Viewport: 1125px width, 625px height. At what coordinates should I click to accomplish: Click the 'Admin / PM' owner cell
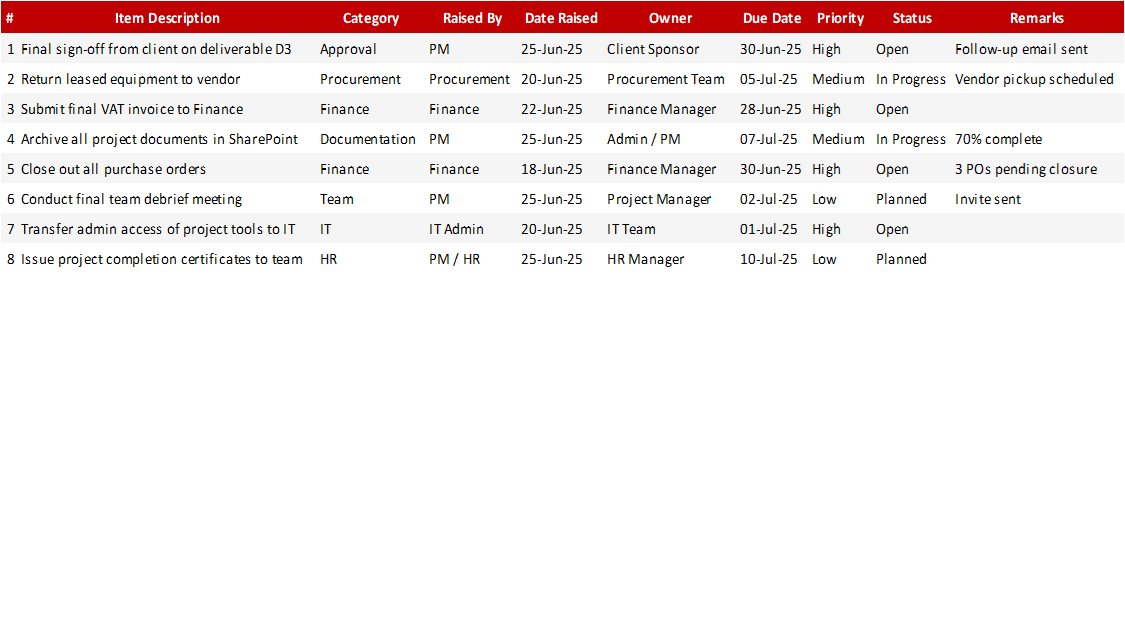pos(644,140)
